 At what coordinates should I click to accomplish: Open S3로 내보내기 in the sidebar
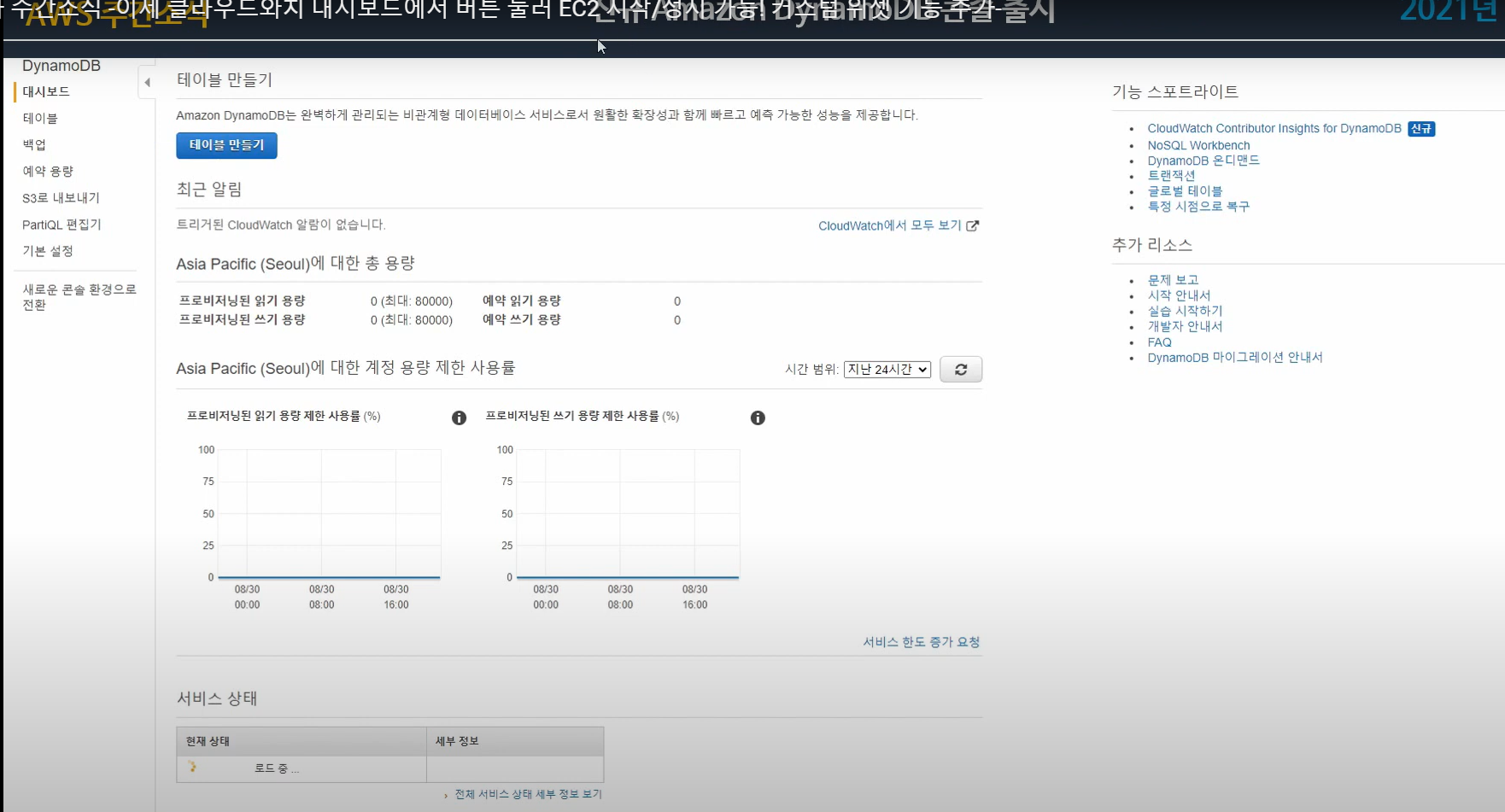click(x=61, y=197)
